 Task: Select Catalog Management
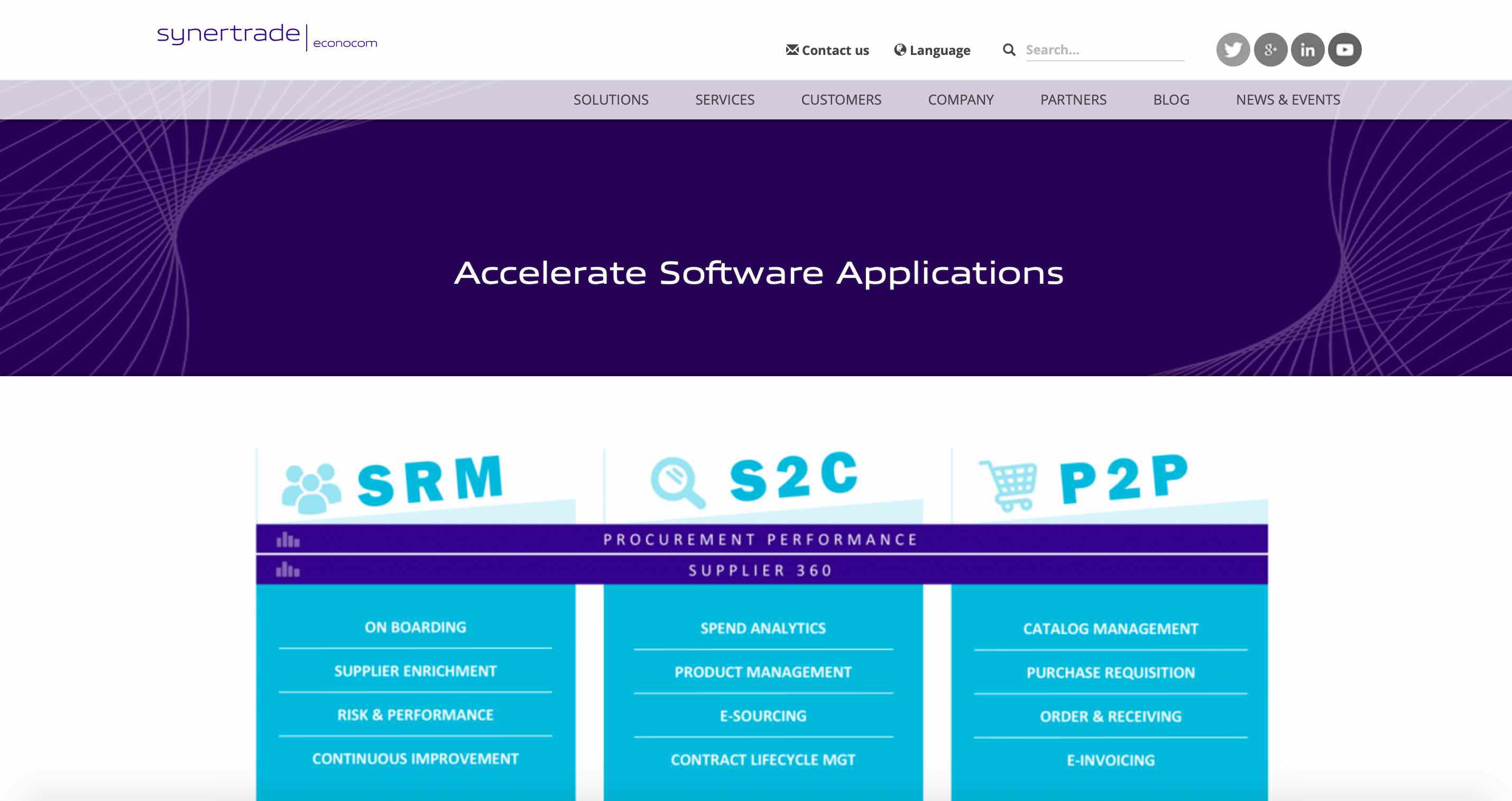[1111, 629]
